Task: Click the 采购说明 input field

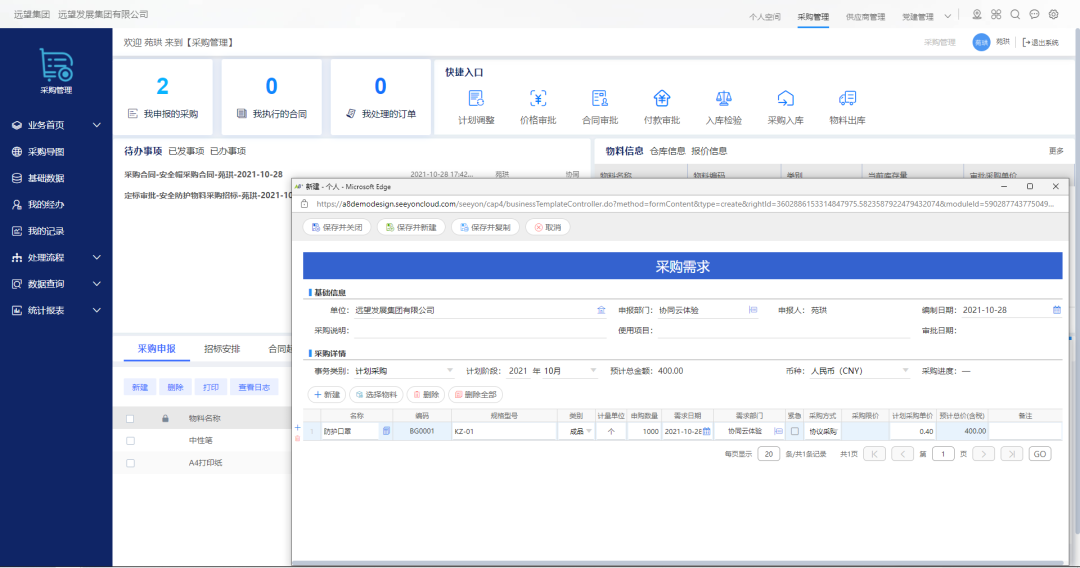Action: pyautogui.click(x=480, y=331)
